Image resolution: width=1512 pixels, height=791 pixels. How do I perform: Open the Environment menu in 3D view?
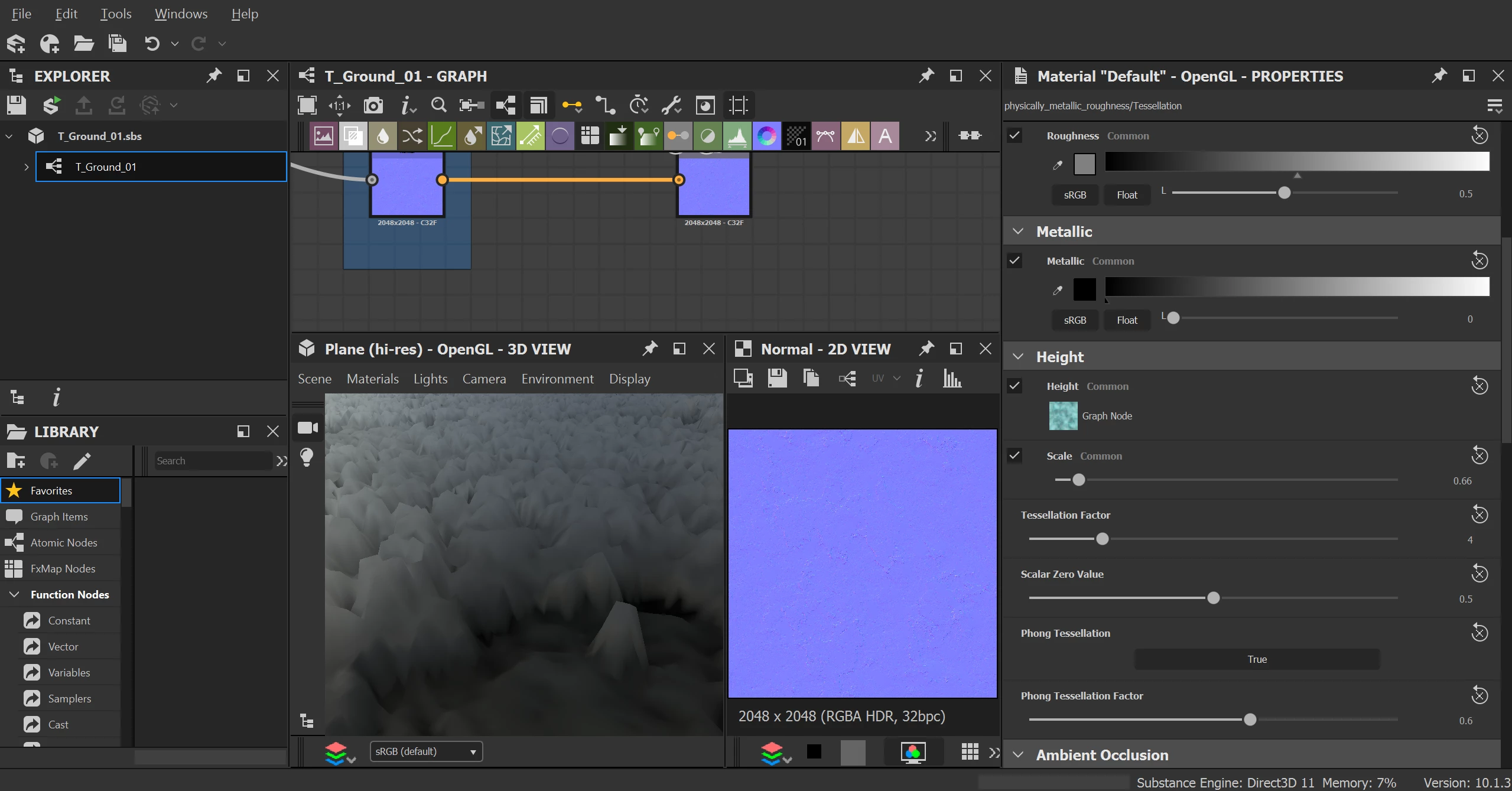pyautogui.click(x=557, y=379)
